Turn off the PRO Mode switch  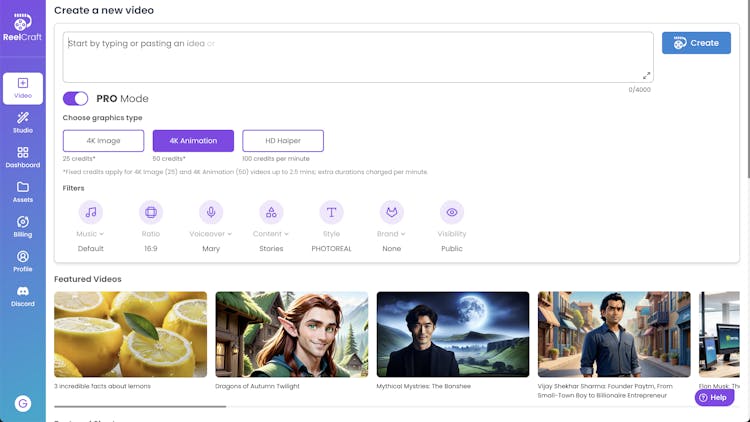tap(76, 99)
